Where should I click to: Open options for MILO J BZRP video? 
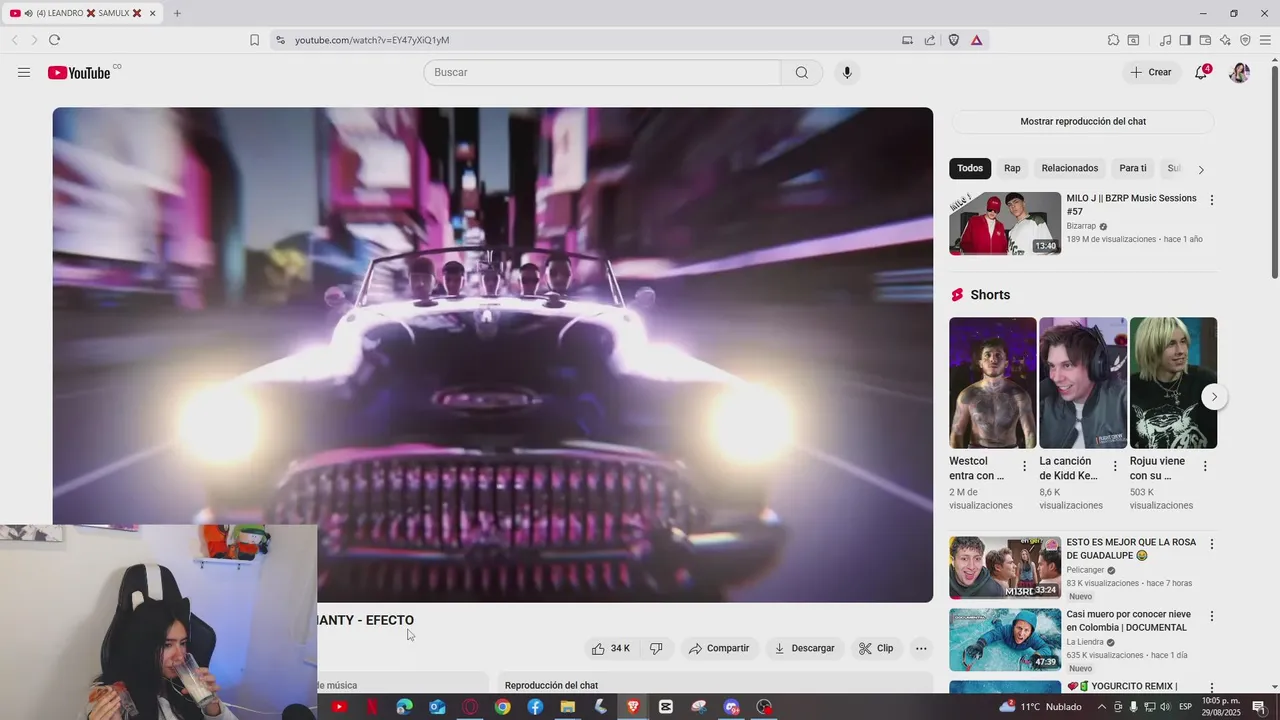pos(1211,200)
